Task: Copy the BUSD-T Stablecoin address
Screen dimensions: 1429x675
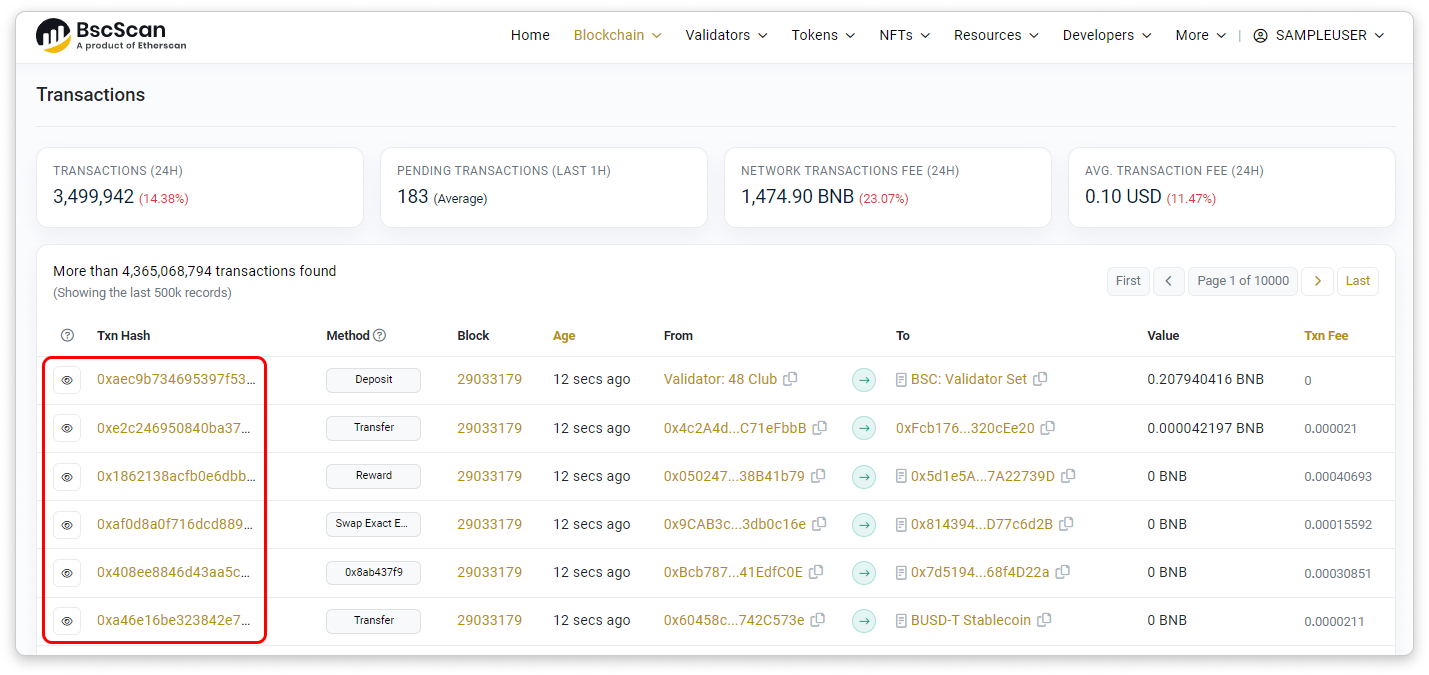Action: coord(1044,620)
